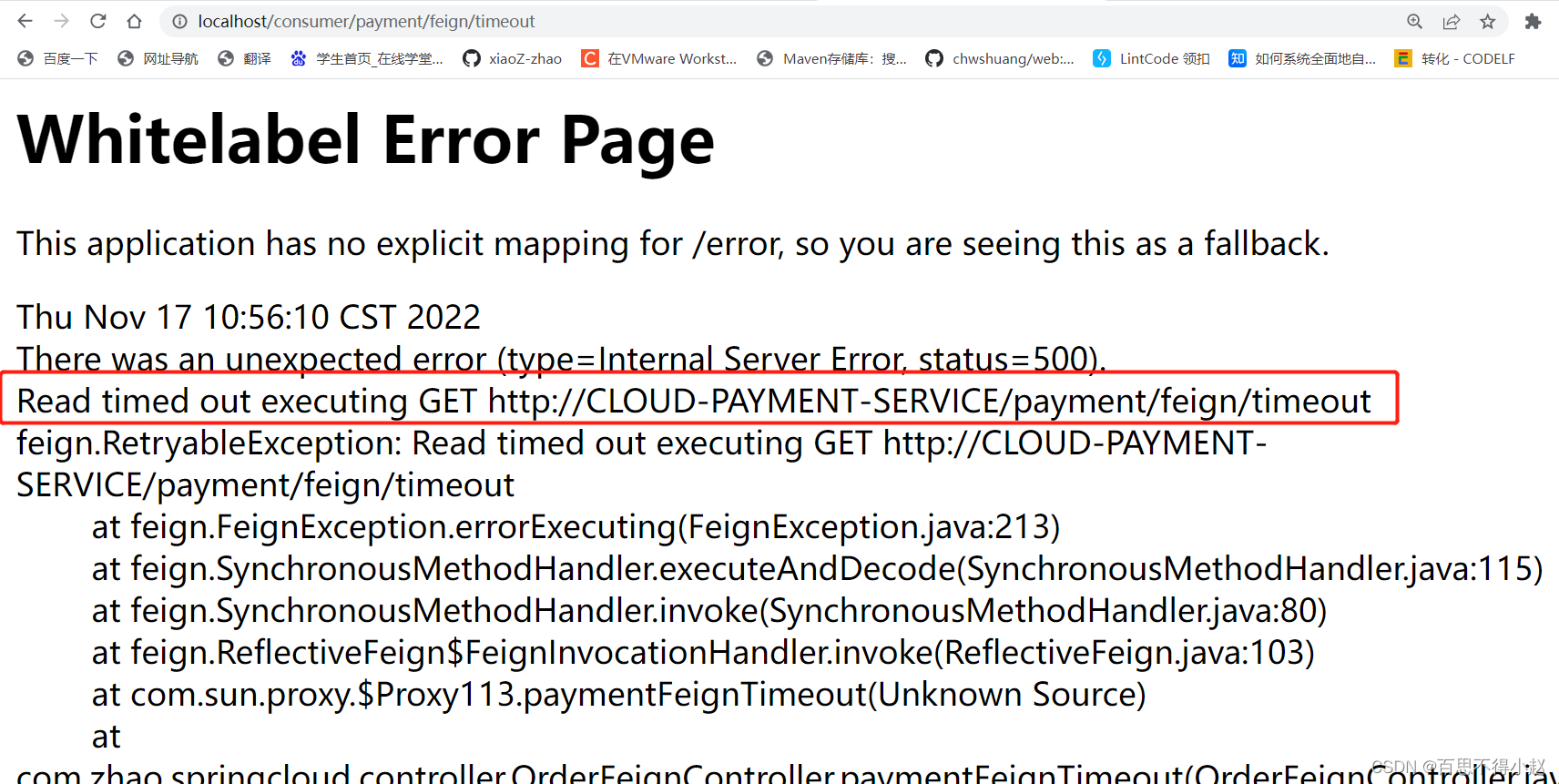Screen dimensions: 1559x784
Task: Click the feign.RetryableException line
Action: click(642, 463)
